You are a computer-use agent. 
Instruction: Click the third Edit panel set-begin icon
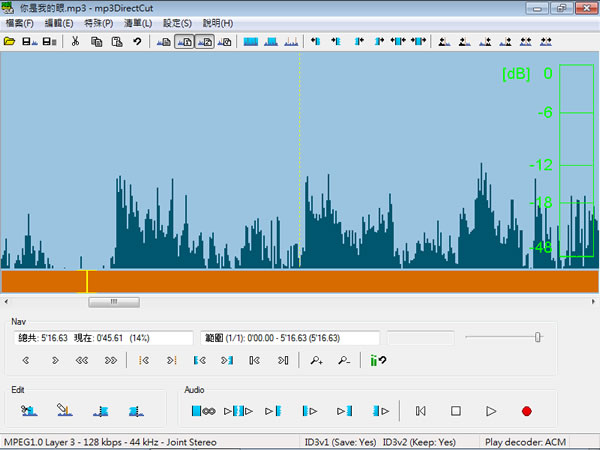(101, 411)
